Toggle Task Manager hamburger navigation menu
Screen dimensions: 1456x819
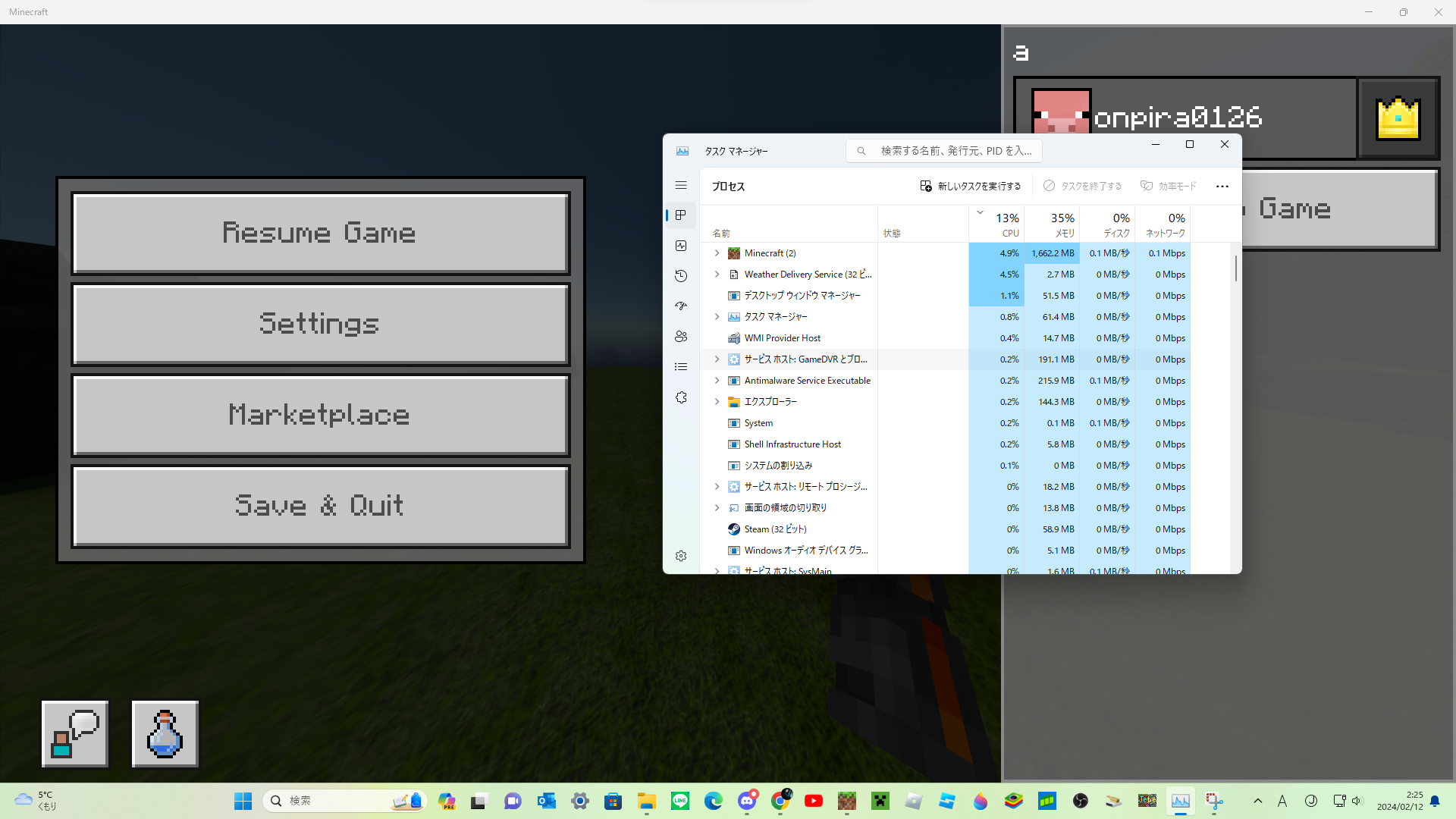pyautogui.click(x=681, y=185)
